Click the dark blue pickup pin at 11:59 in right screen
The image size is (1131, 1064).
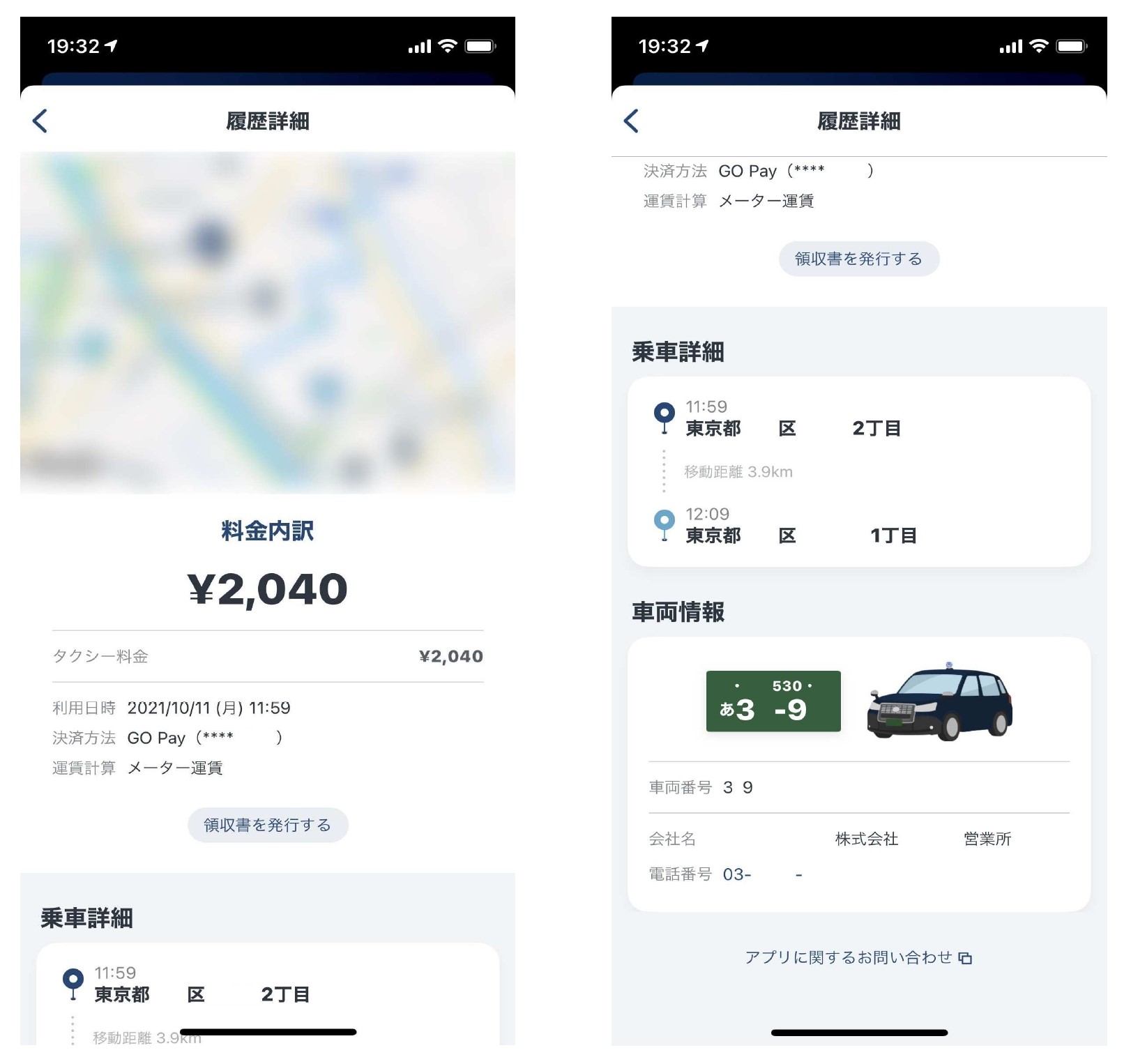(664, 418)
